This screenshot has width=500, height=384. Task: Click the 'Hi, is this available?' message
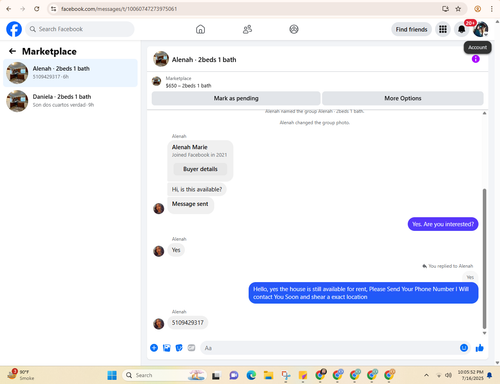pos(197,189)
